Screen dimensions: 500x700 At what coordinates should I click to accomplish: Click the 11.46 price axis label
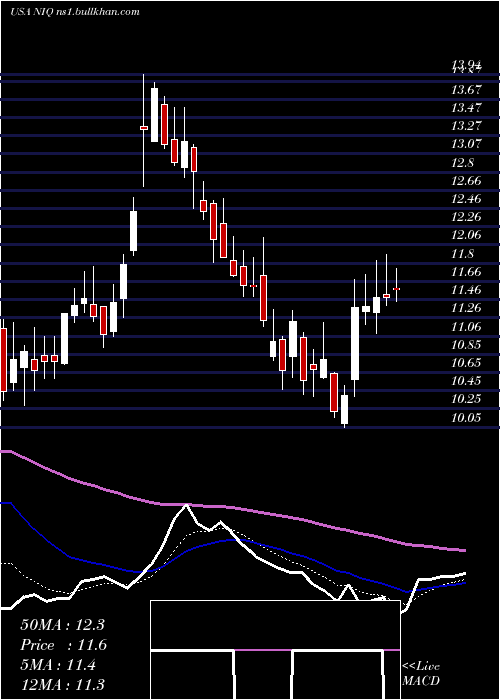point(466,291)
